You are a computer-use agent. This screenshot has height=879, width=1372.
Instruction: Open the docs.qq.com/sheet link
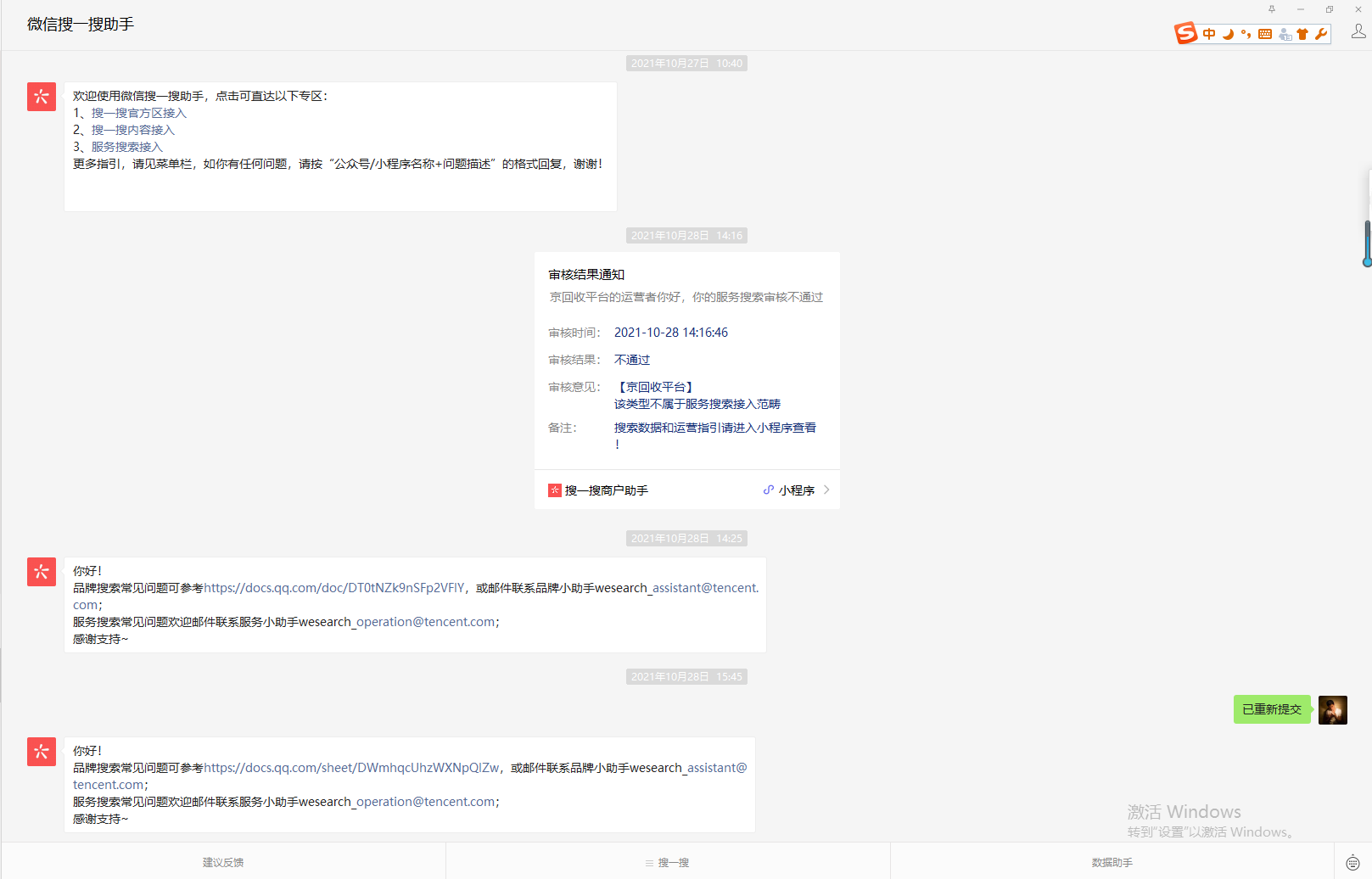pos(351,768)
